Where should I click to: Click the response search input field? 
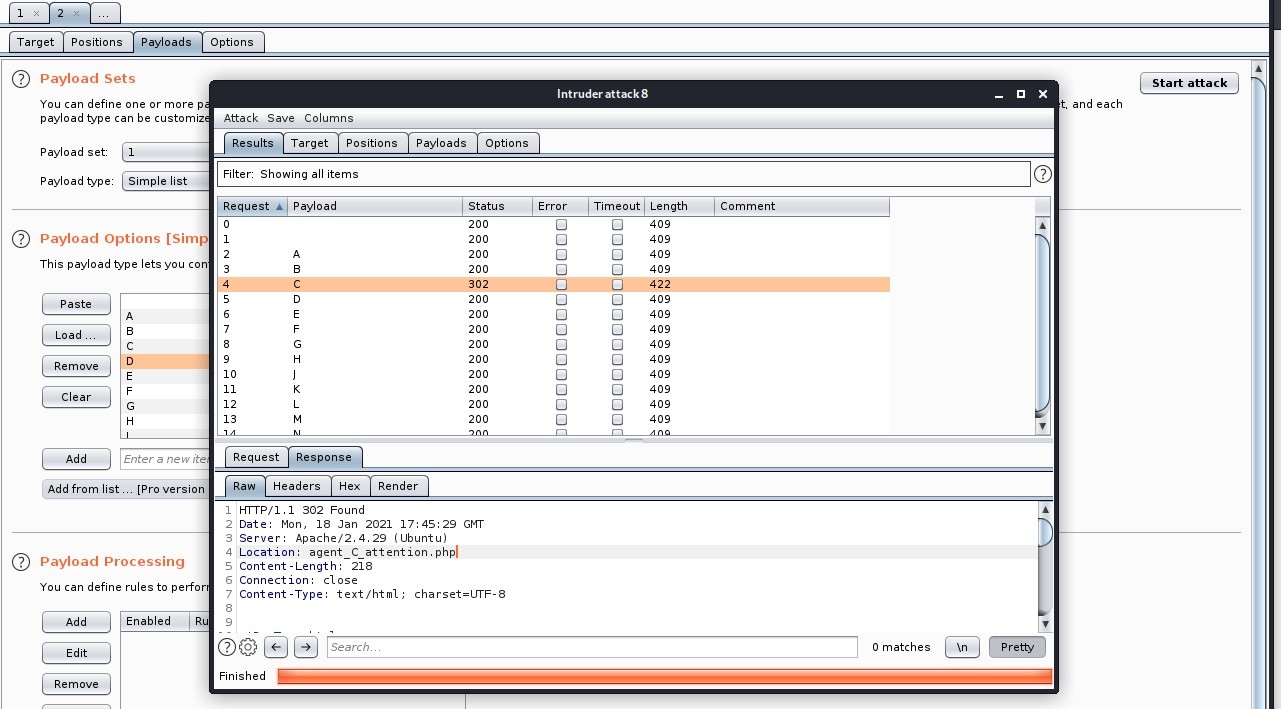pos(591,647)
